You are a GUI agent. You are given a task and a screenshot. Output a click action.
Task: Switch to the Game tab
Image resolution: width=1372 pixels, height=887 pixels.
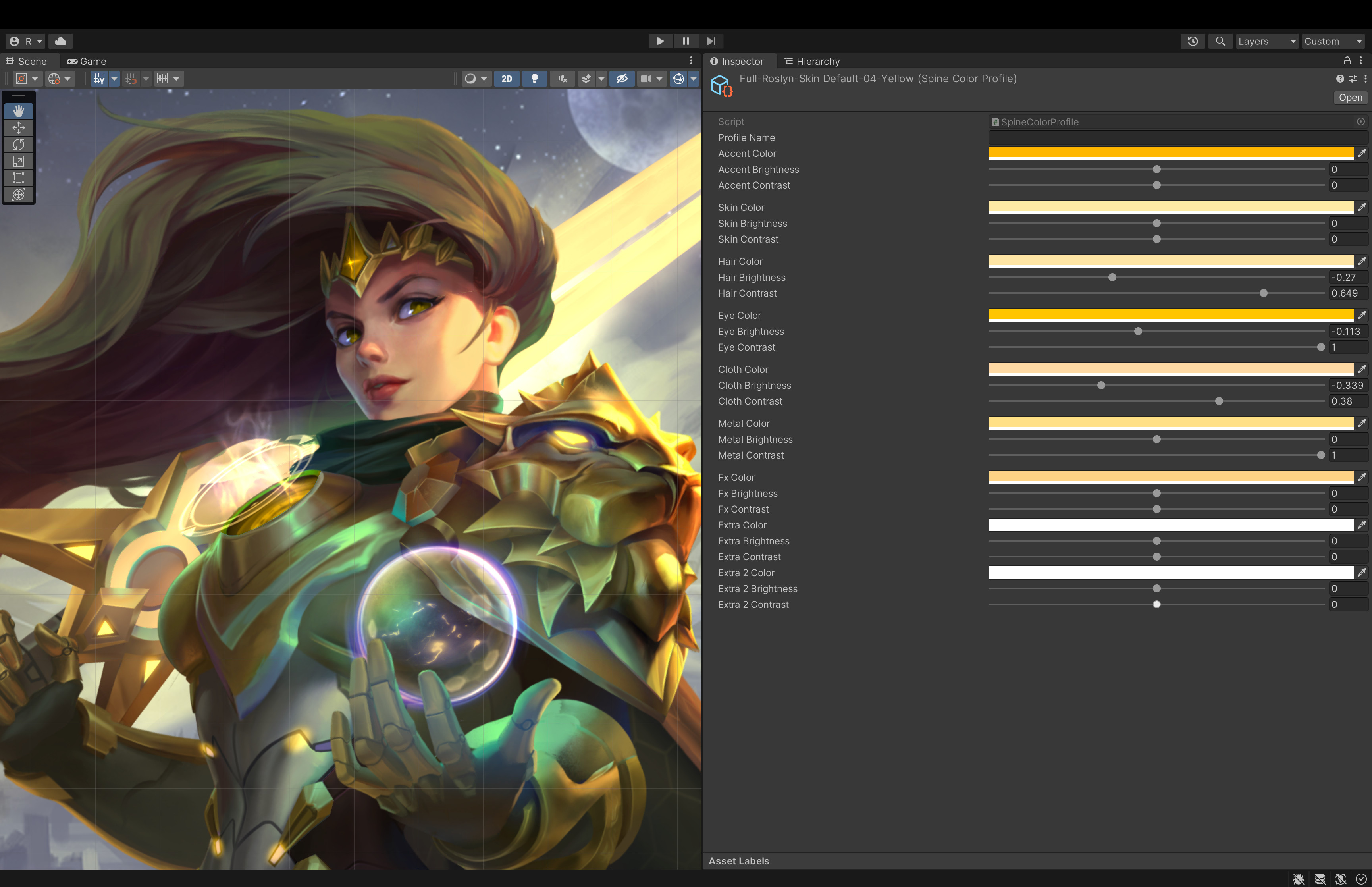(87, 61)
